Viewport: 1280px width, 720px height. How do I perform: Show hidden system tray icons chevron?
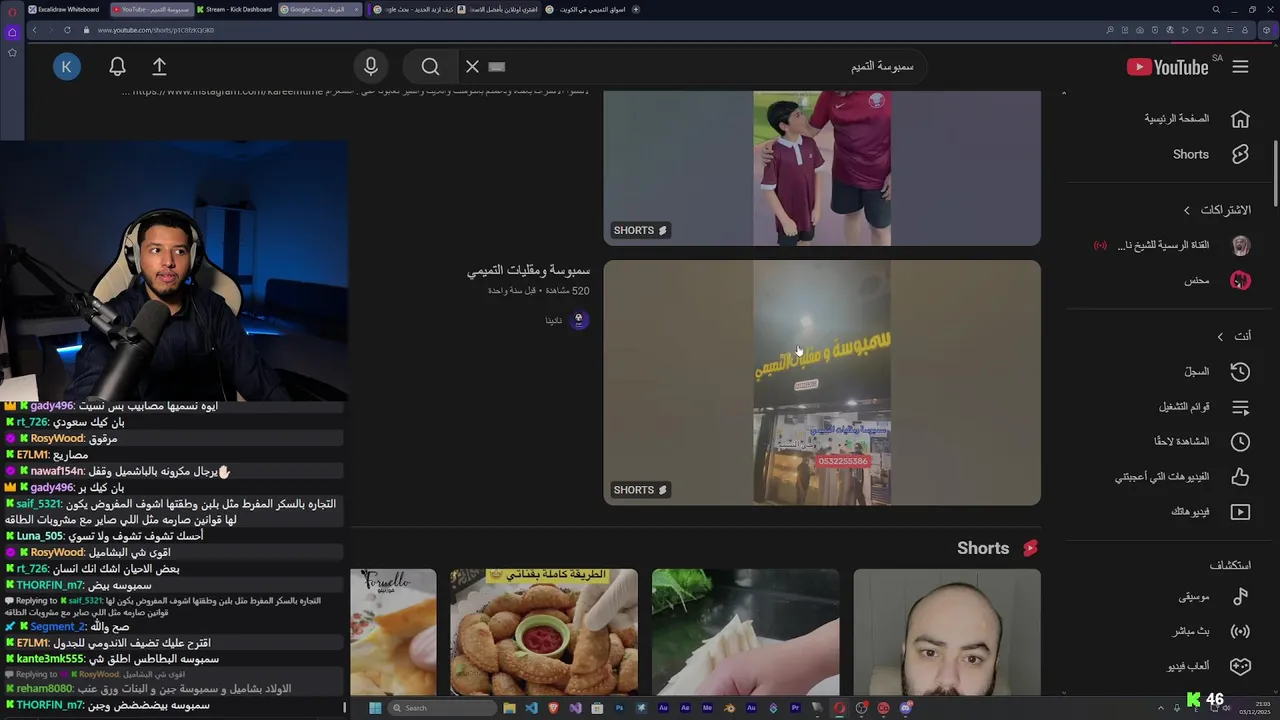coord(1163,708)
